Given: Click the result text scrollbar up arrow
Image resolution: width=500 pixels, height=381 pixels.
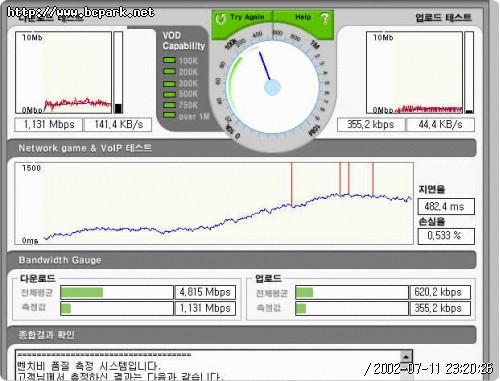Looking at the screenshot, I should click(x=406, y=357).
